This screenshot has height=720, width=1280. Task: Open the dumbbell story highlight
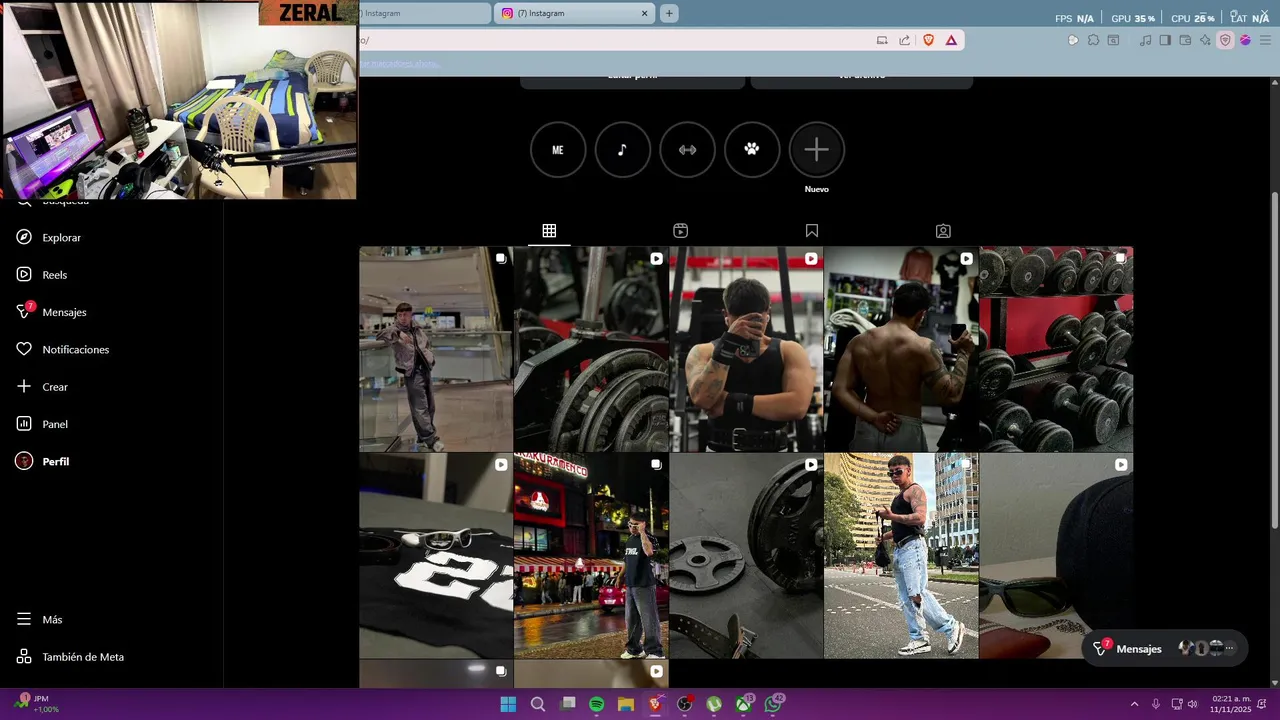688,150
